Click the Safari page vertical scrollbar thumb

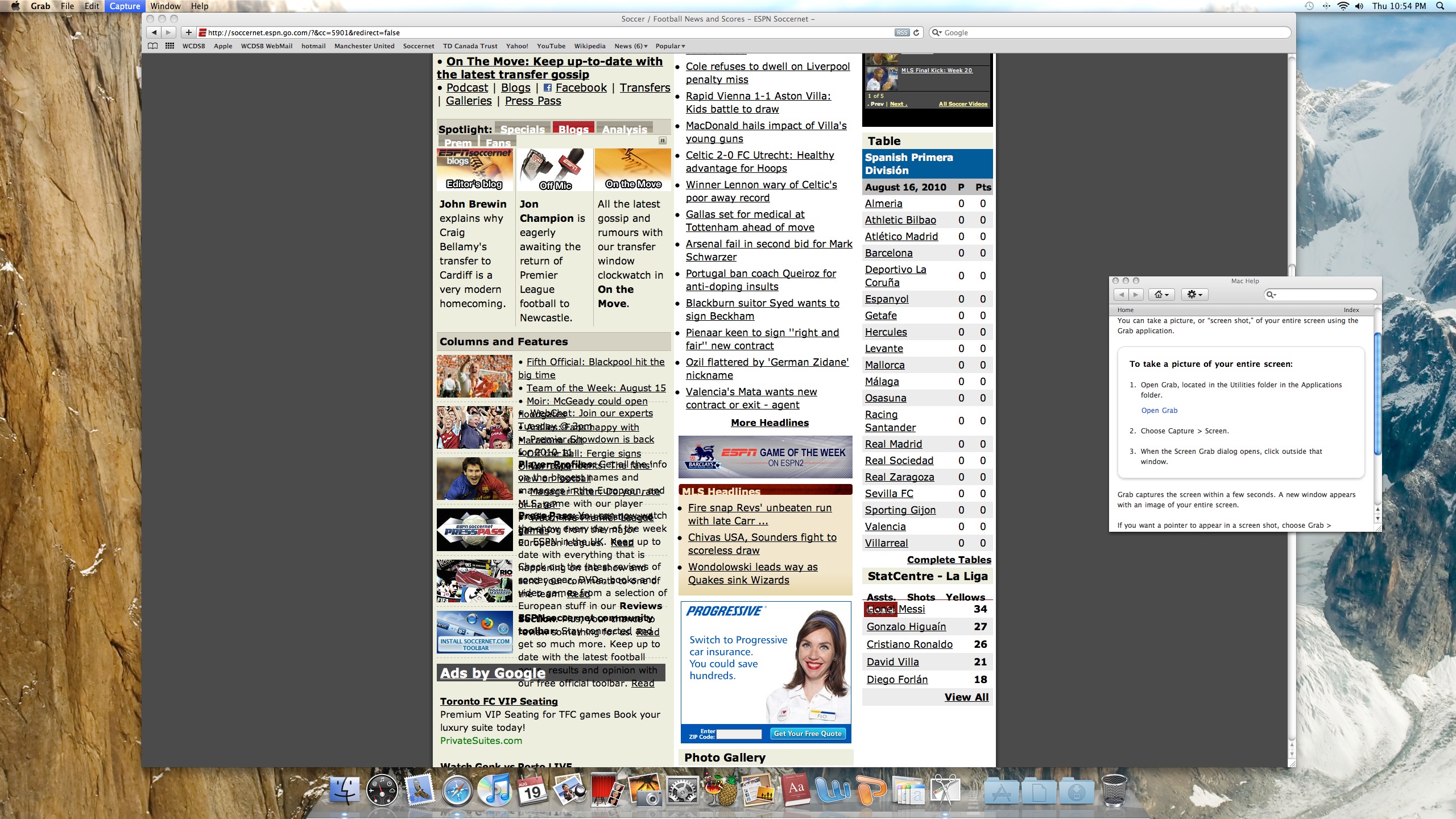1292,271
